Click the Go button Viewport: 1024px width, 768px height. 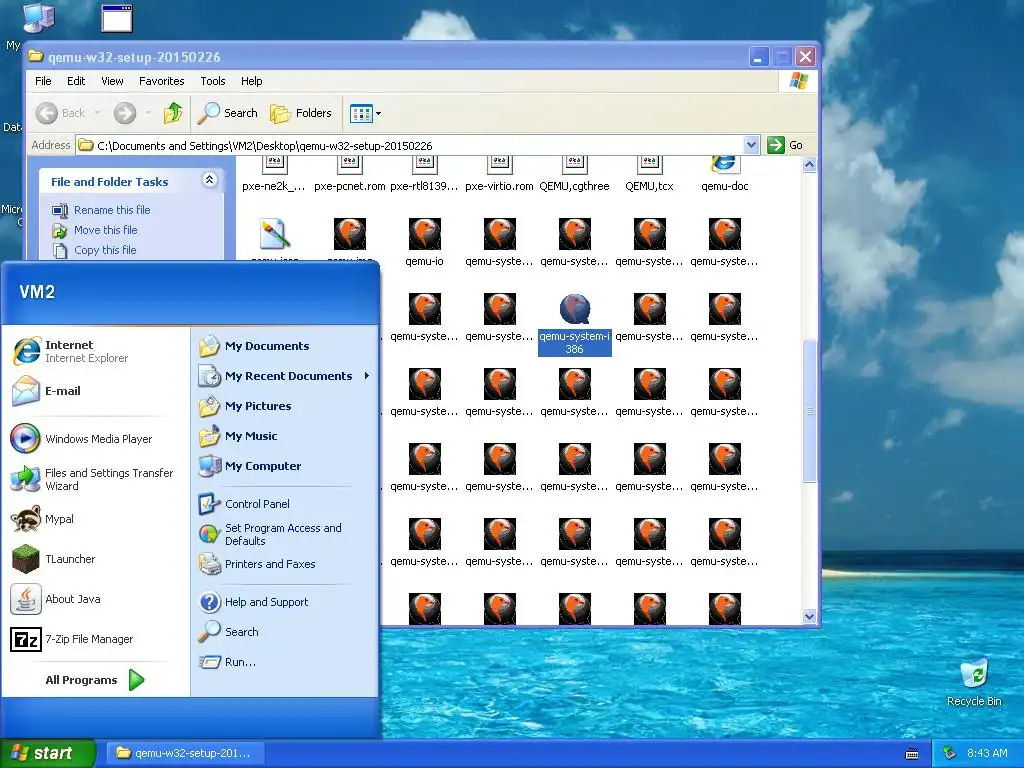click(785, 145)
